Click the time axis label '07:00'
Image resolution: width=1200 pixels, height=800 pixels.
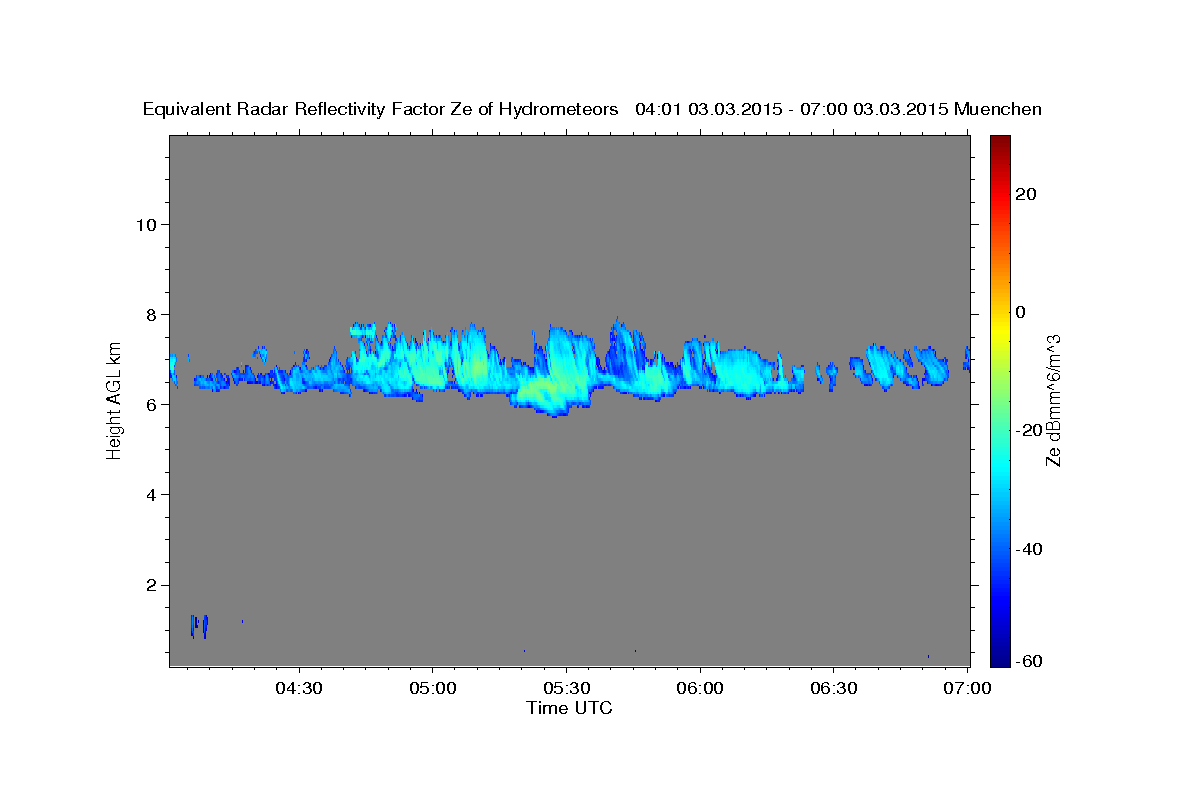tap(968, 689)
